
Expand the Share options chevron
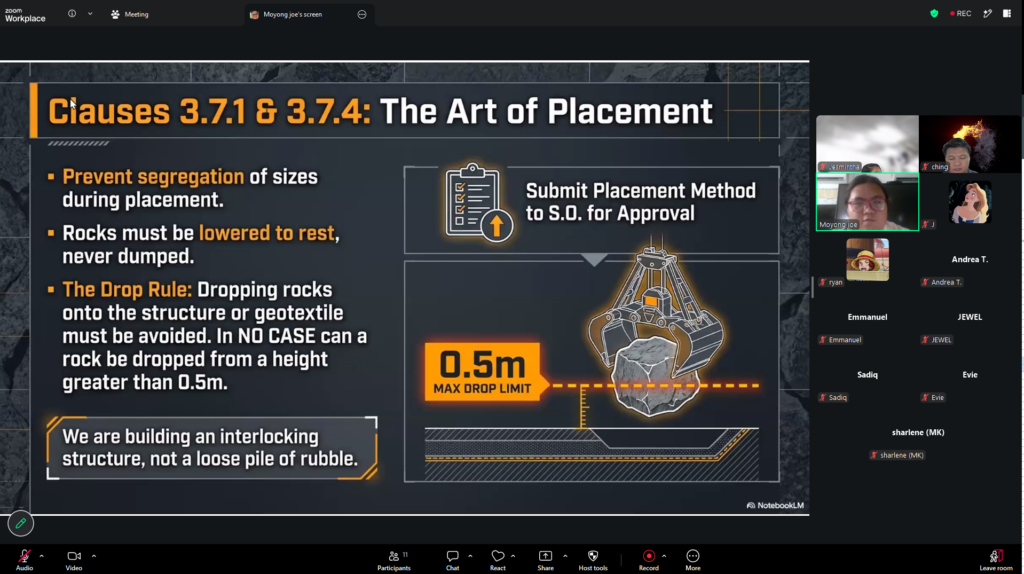point(565,556)
